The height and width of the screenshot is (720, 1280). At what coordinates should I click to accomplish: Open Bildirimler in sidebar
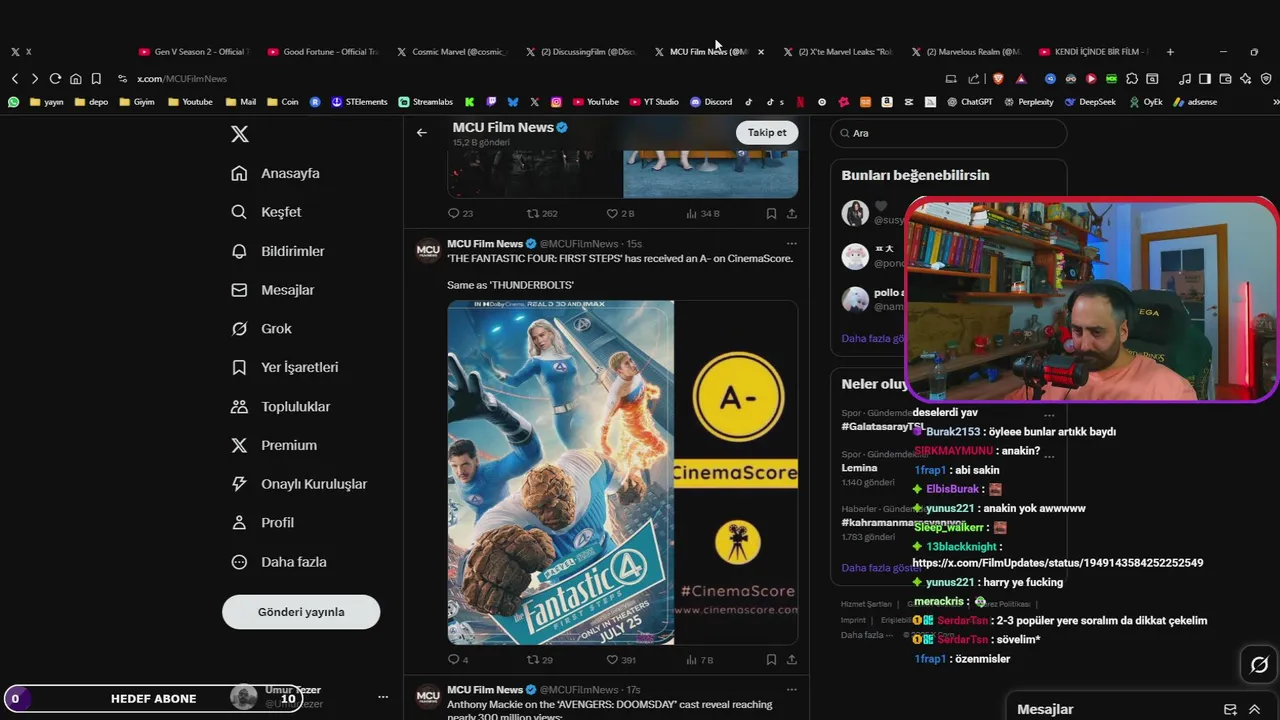277,251
